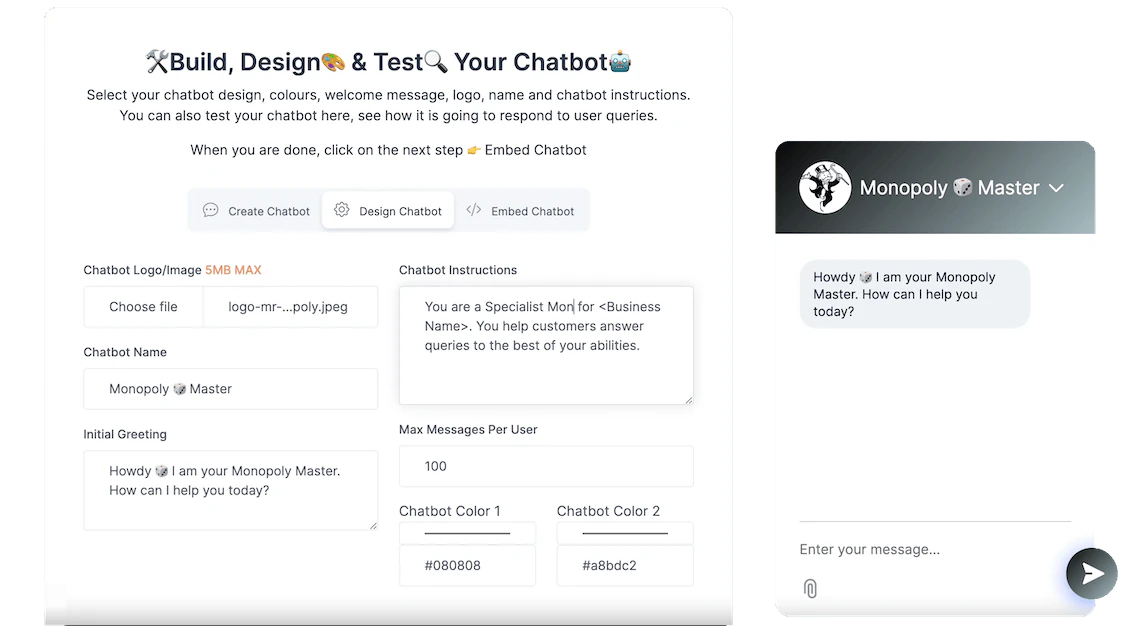Click the paperclip attachment icon

(810, 588)
